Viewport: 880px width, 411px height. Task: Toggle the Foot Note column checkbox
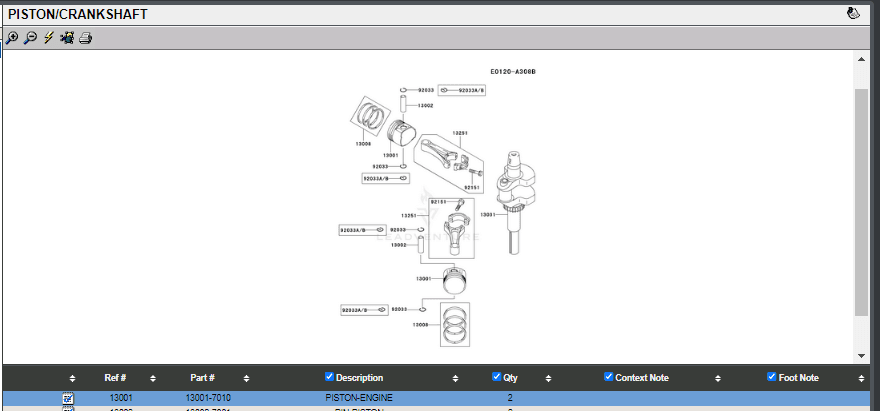(772, 377)
